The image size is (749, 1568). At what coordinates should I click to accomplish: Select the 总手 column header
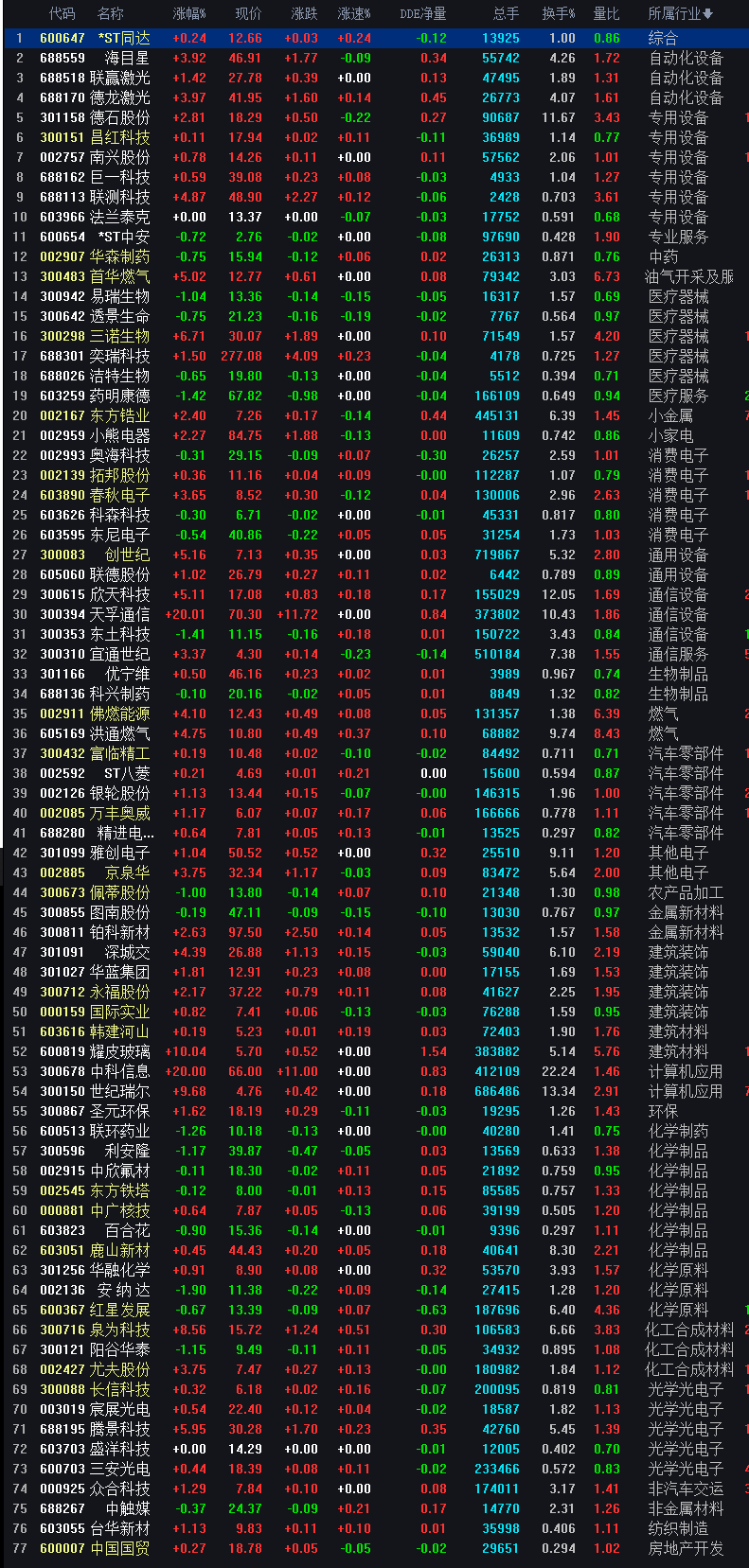pos(506,14)
